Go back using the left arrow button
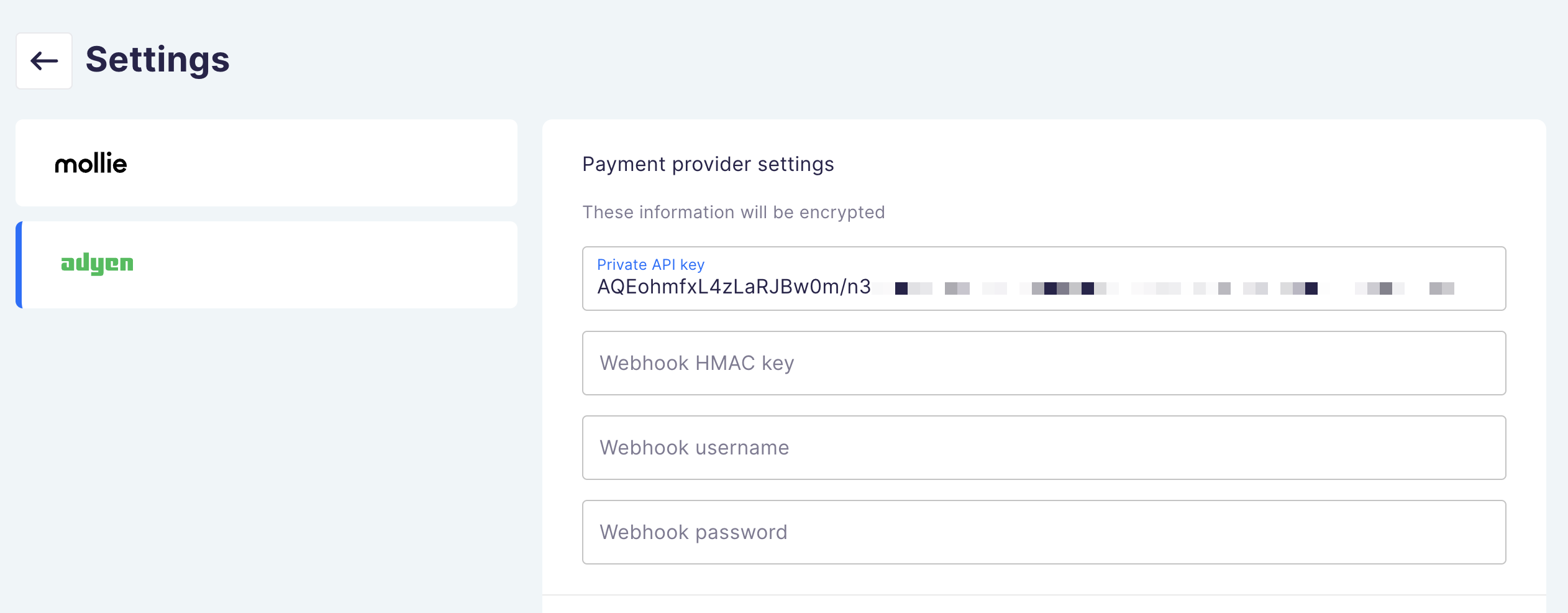Image resolution: width=1568 pixels, height=613 pixels. pos(44,61)
